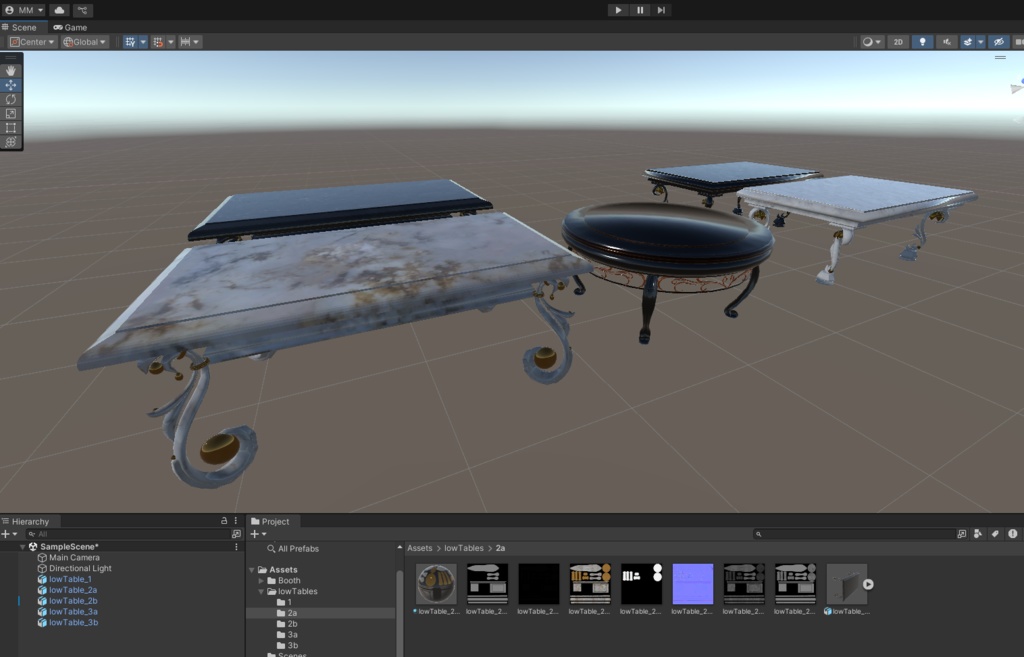Toggle scene effects (skybox, fog)
1024x657 pixels.
coord(968,42)
